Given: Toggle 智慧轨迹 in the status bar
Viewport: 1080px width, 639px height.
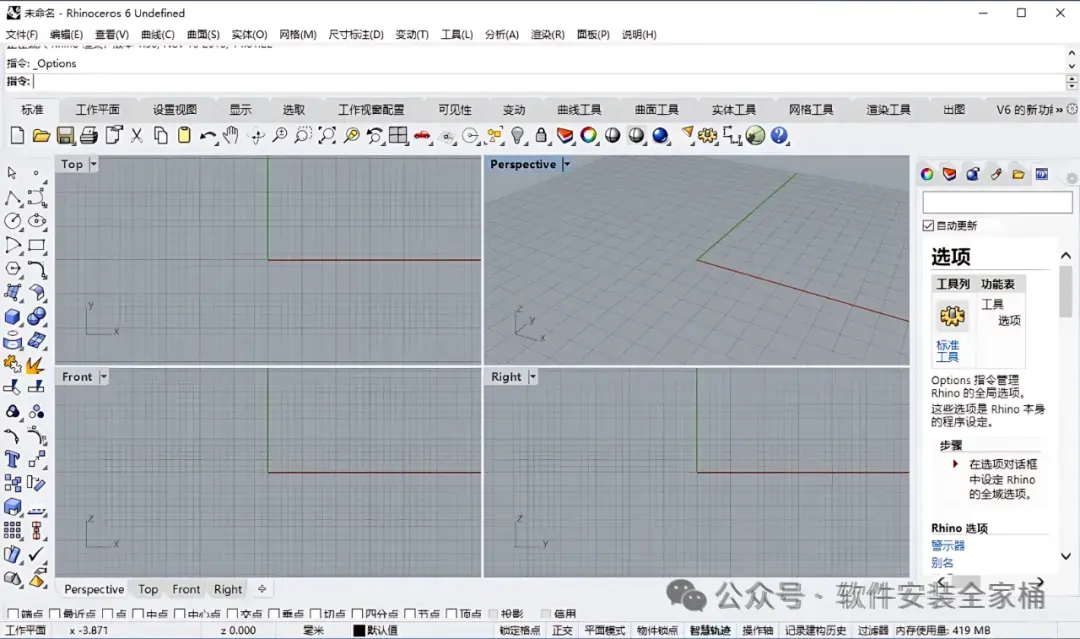Looking at the screenshot, I should [x=710, y=630].
